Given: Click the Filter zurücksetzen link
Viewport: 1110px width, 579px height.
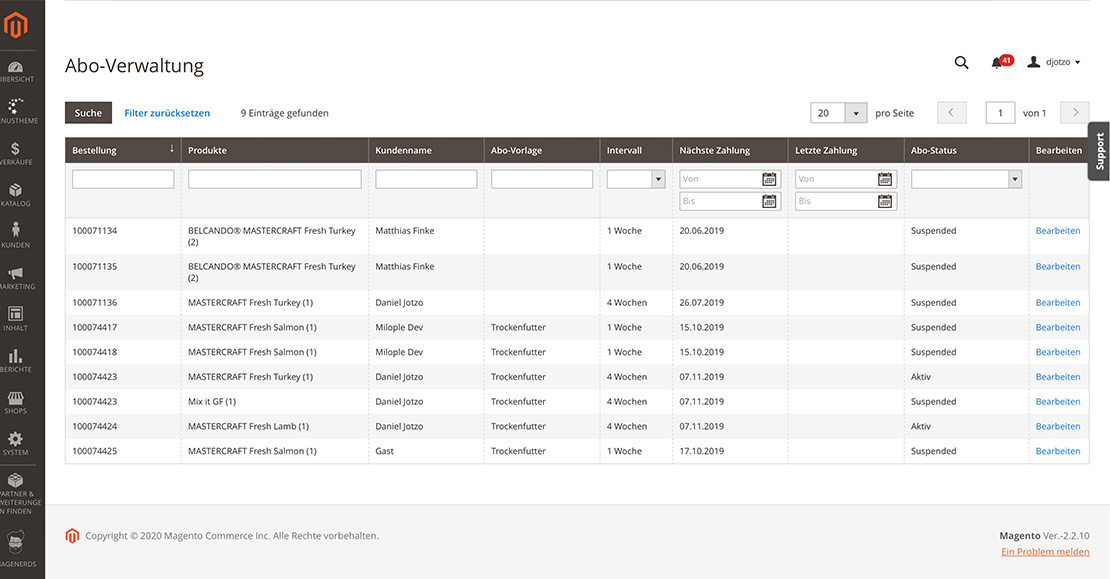Looking at the screenshot, I should (167, 113).
